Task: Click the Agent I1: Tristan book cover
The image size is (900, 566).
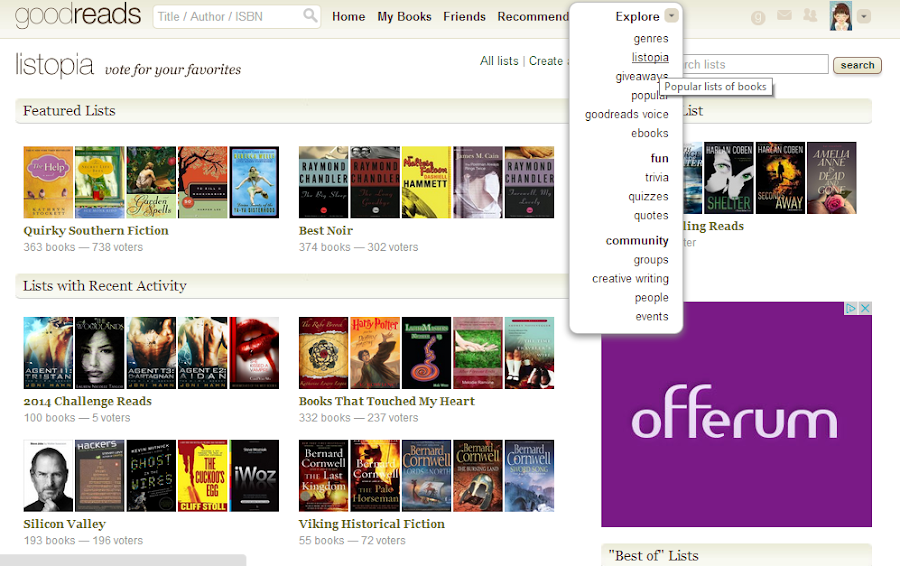Action: coord(48,353)
